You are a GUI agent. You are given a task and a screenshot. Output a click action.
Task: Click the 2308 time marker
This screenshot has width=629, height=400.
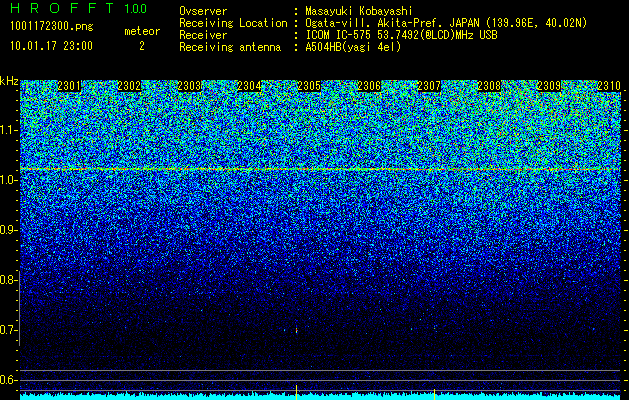[489, 86]
